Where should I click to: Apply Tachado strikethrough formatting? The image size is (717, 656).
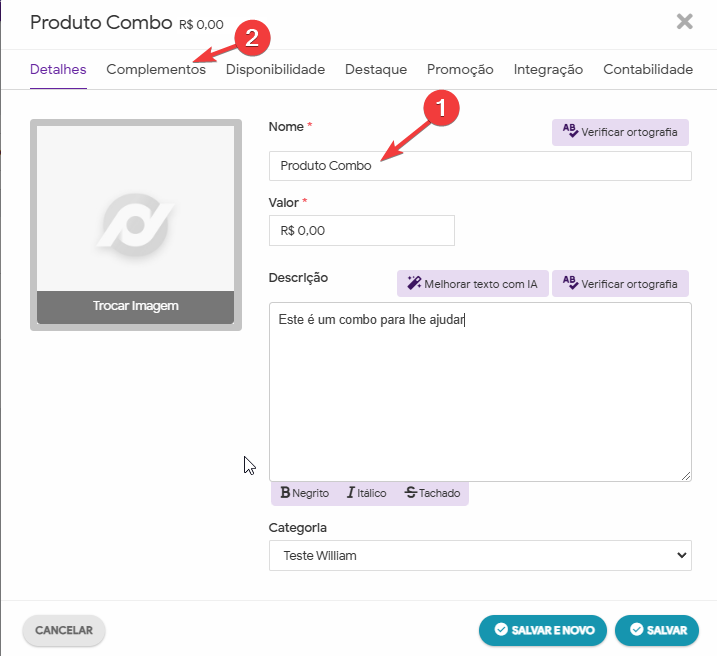click(x=431, y=493)
